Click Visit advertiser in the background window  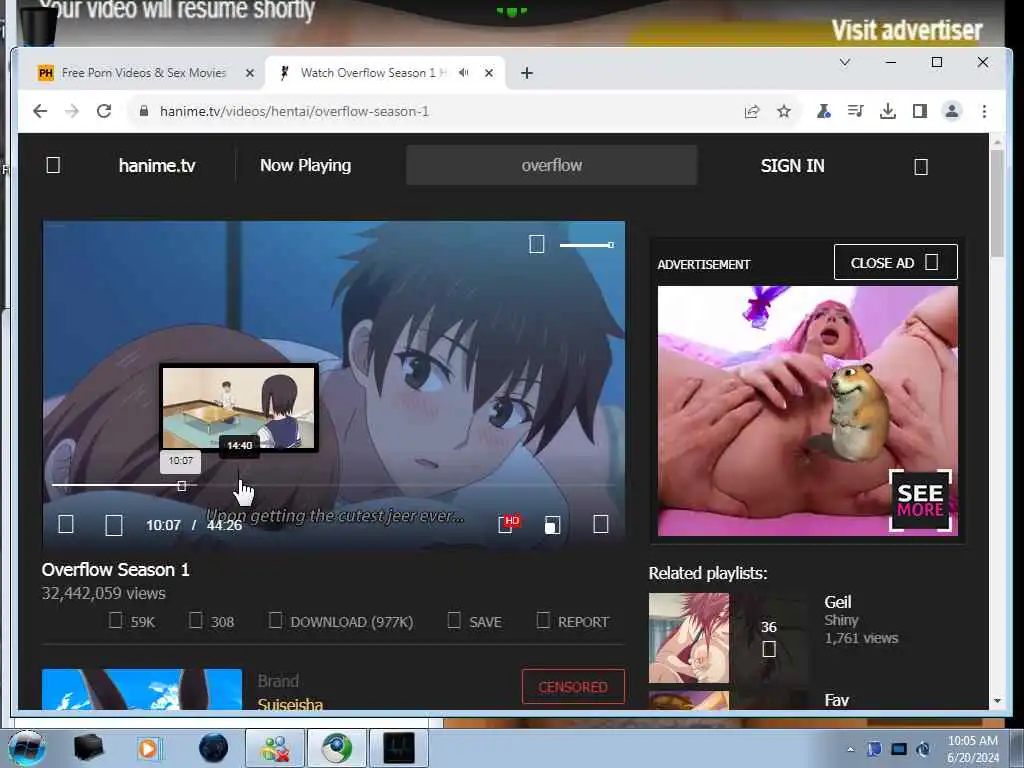click(x=906, y=30)
